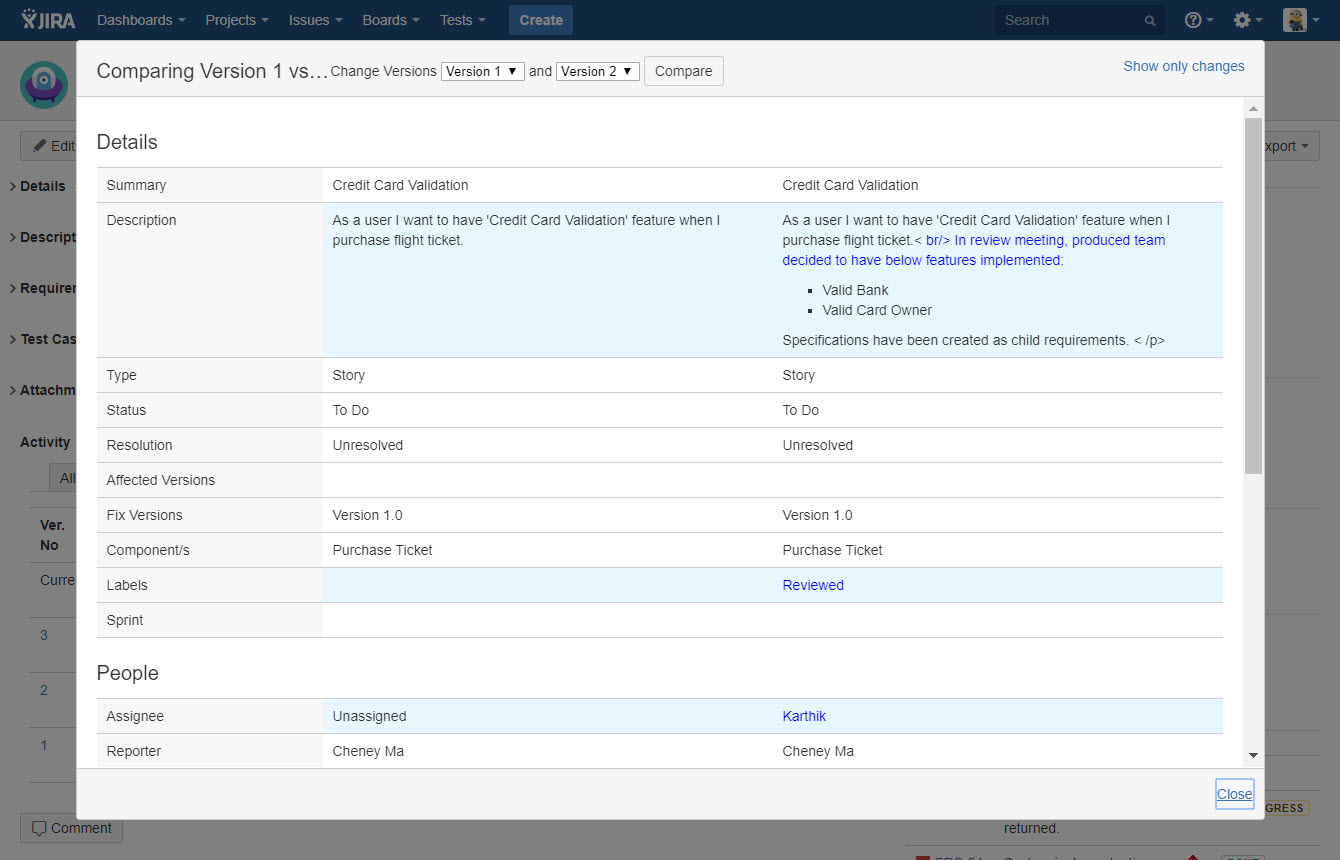Expand the Issues dropdown menu
This screenshot has height=860, width=1340.
point(315,20)
